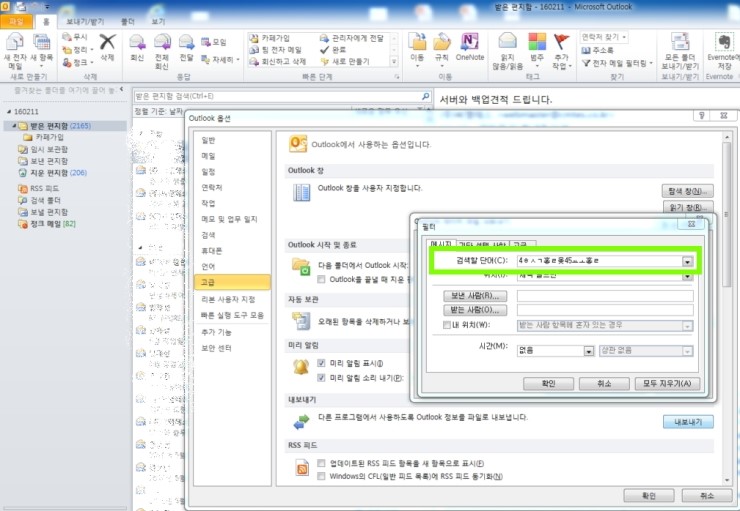Viewport: 740px width, 511px height.
Task: Toggle the Outlook을 끝낼 때 지운 checkbox
Action: pyautogui.click(x=321, y=279)
